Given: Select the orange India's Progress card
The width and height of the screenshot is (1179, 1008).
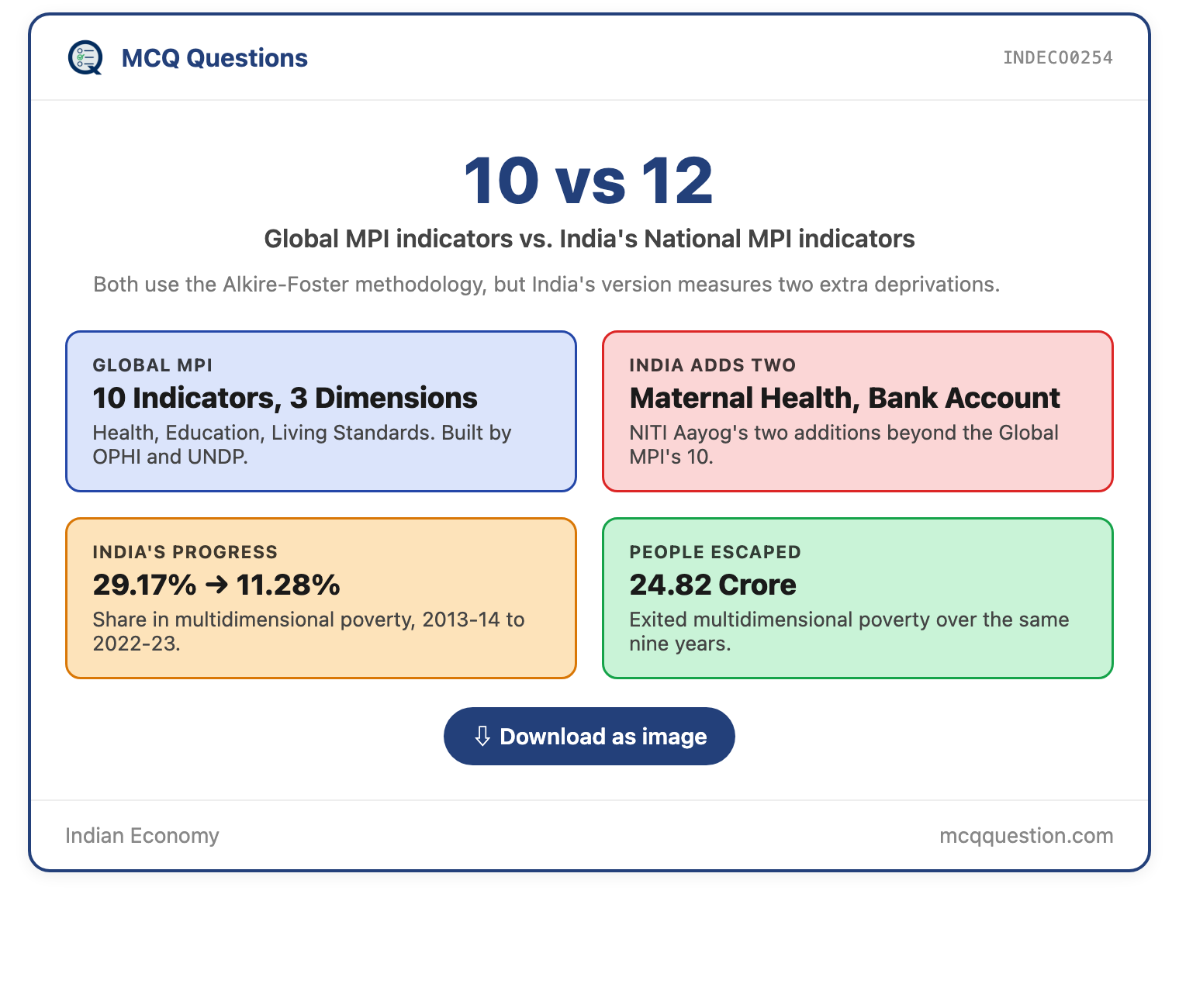Looking at the screenshot, I should (x=321, y=598).
